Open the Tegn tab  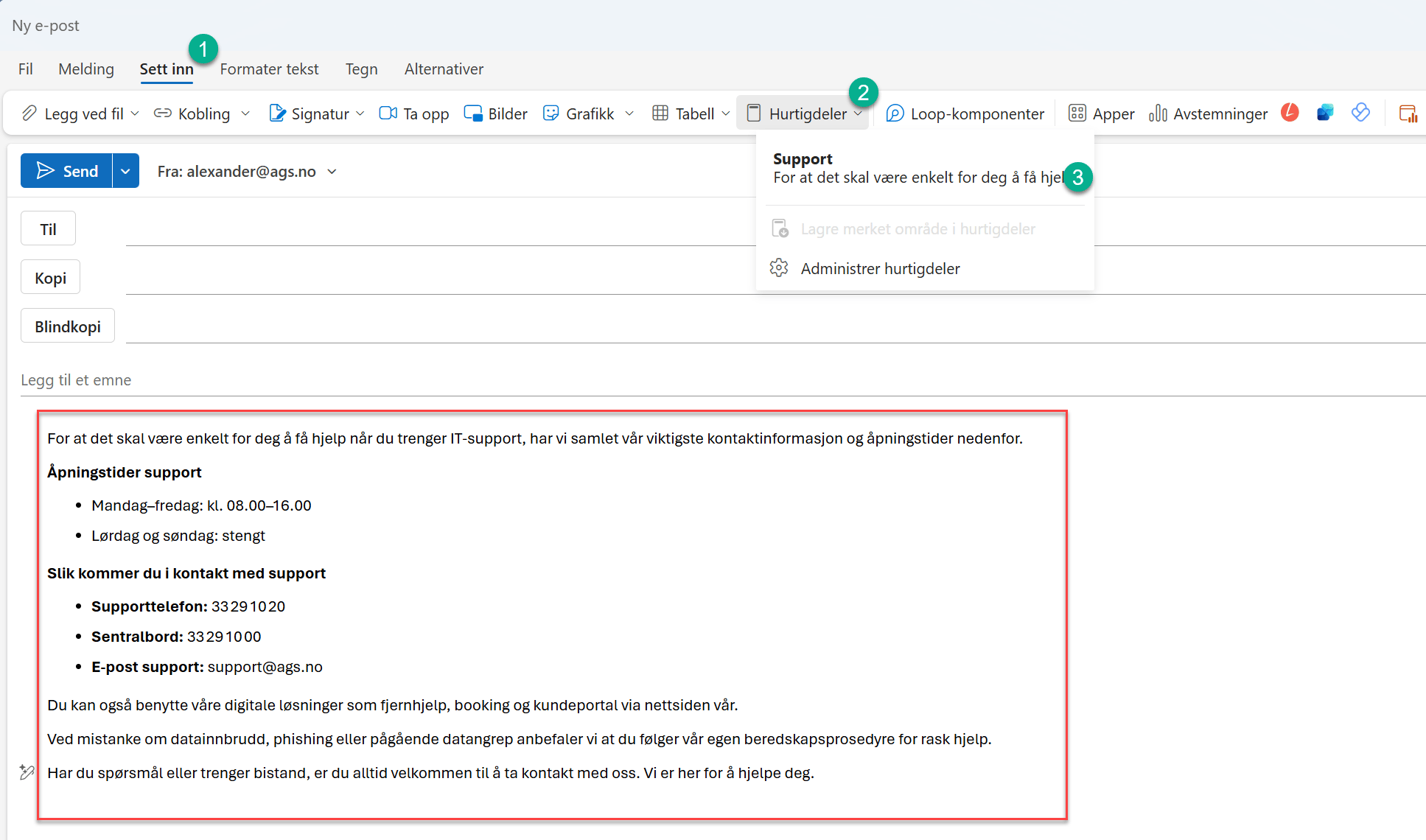tap(362, 69)
